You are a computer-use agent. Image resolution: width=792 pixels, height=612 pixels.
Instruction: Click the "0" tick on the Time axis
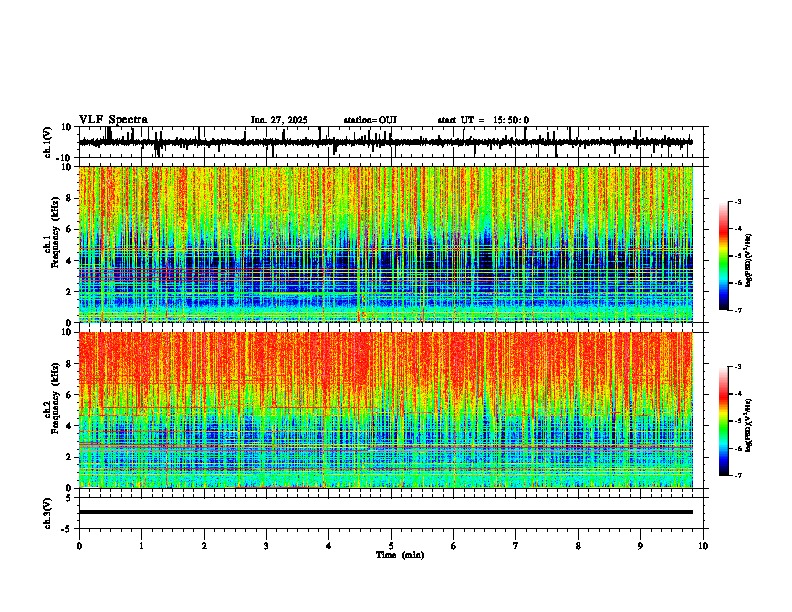pos(79,546)
